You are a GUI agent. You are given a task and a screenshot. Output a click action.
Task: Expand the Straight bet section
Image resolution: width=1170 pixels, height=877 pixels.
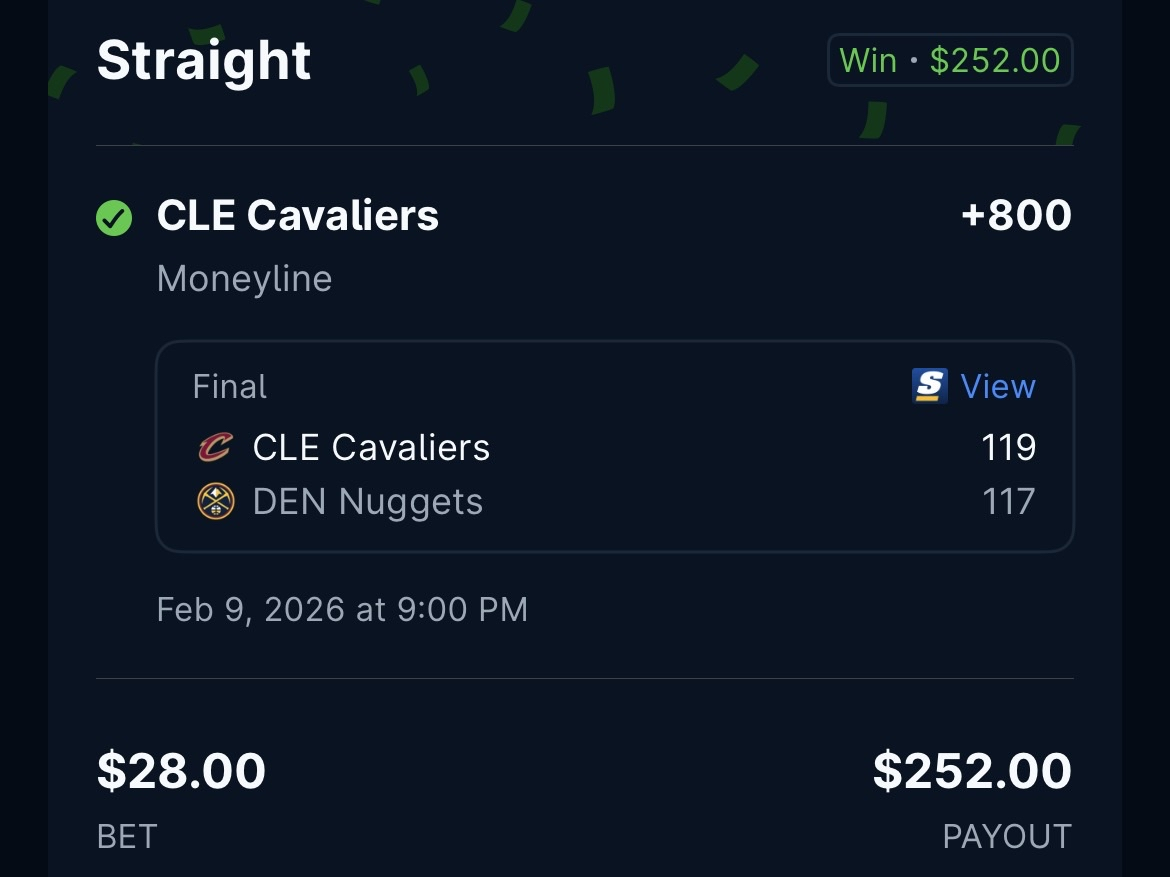(x=203, y=59)
